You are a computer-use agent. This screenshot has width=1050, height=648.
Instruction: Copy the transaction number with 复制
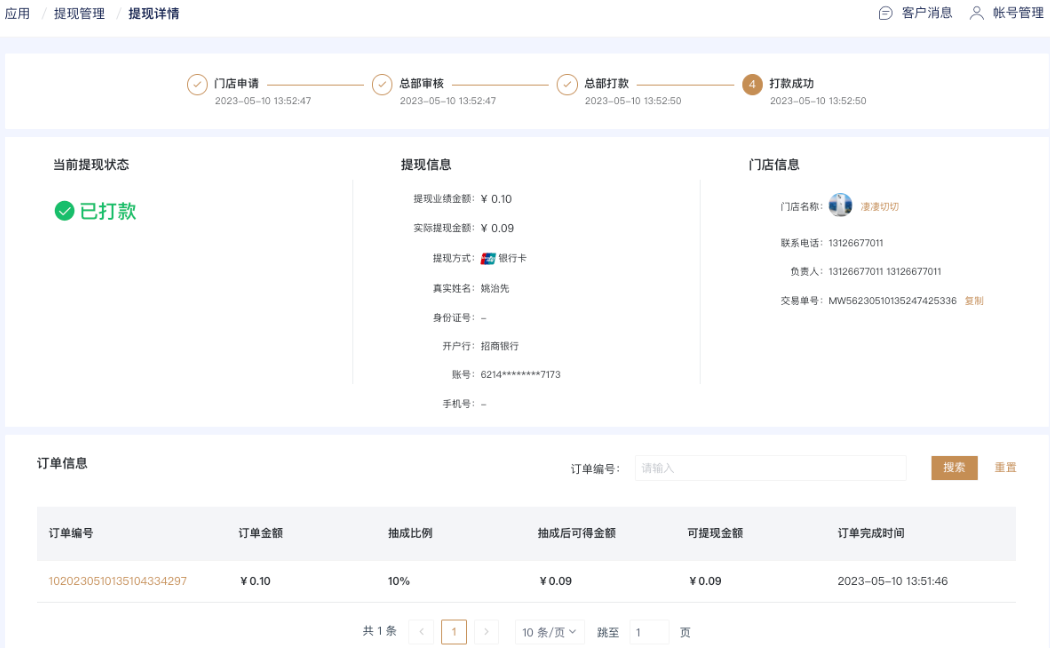(x=973, y=301)
